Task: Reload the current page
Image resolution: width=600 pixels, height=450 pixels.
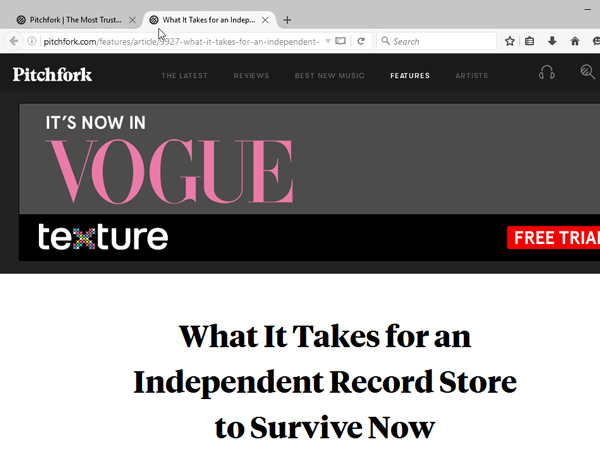Action: [x=360, y=41]
